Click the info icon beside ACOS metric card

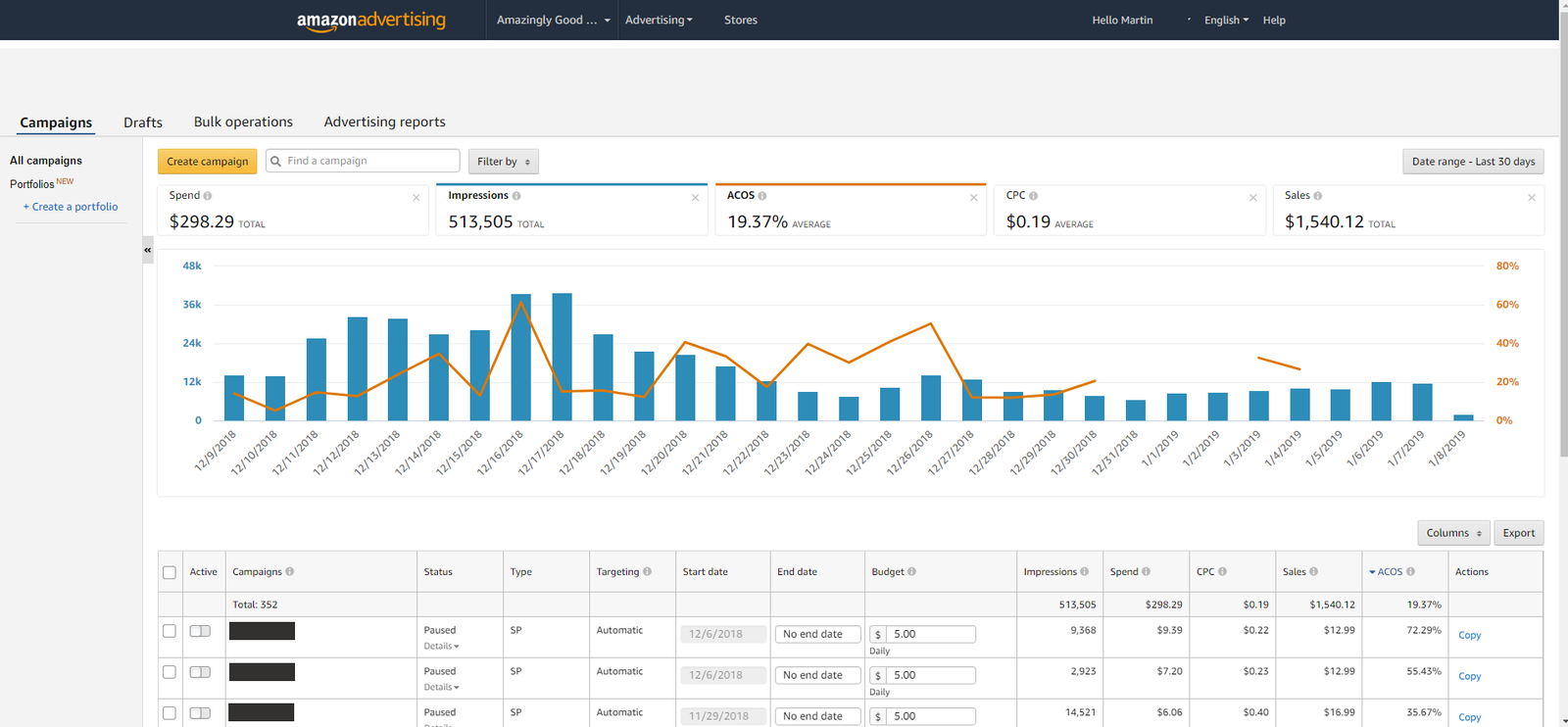coord(762,196)
